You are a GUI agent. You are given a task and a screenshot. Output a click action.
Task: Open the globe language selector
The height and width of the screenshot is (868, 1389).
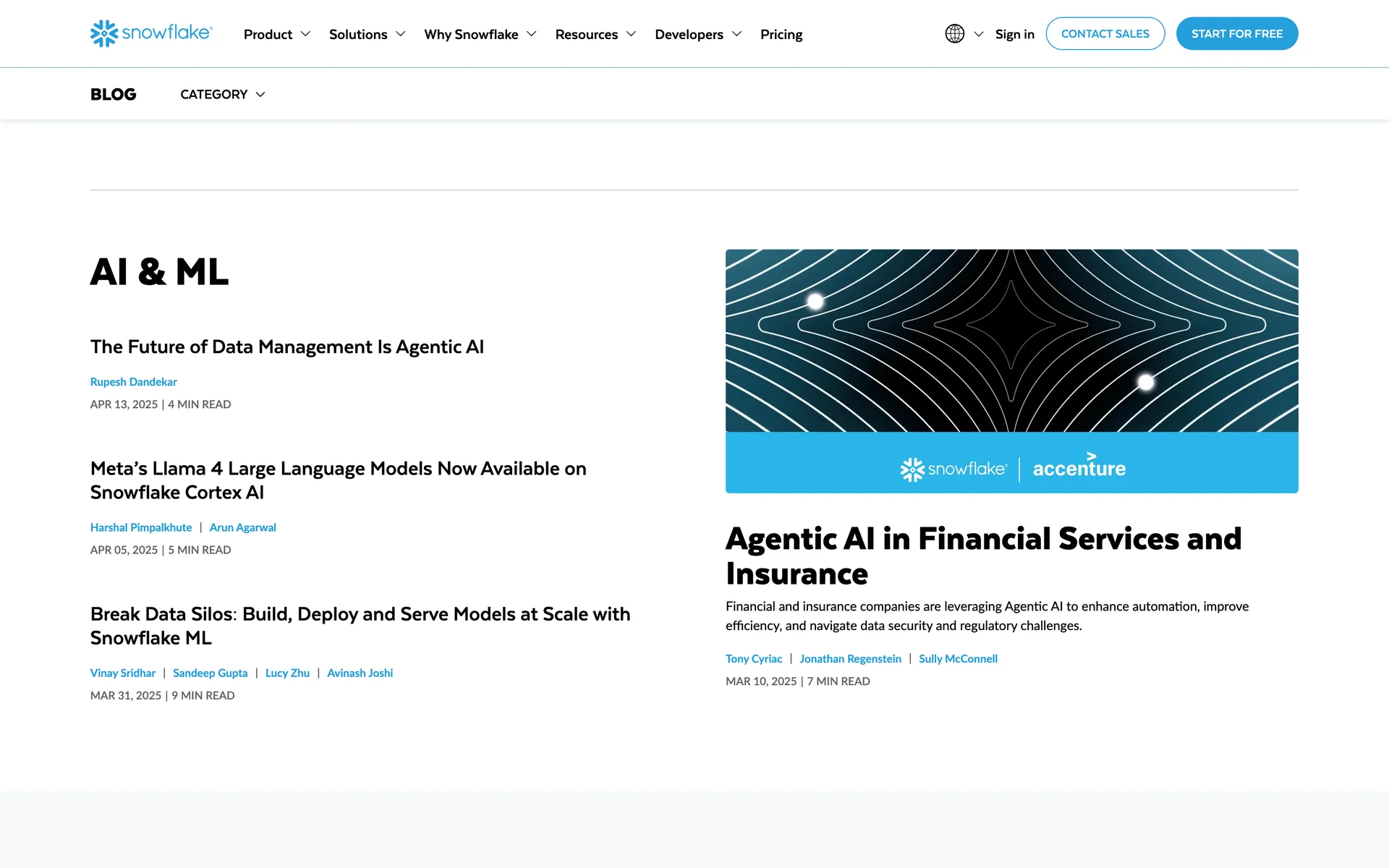click(954, 34)
